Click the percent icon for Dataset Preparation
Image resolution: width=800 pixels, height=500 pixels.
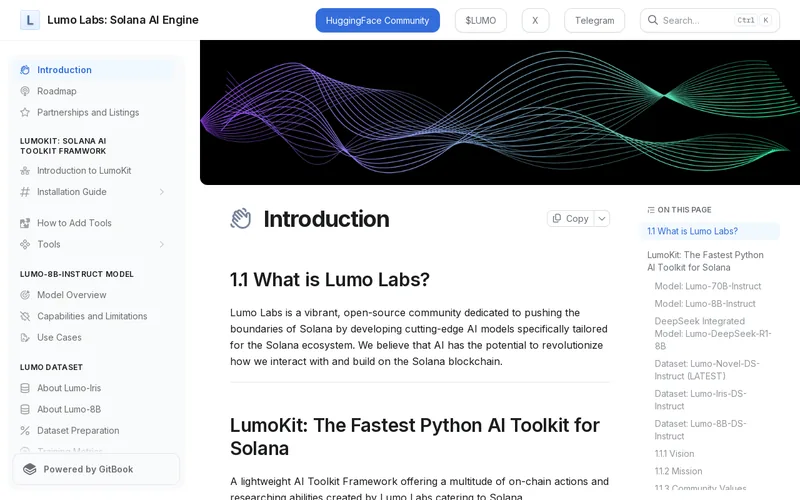point(24,431)
